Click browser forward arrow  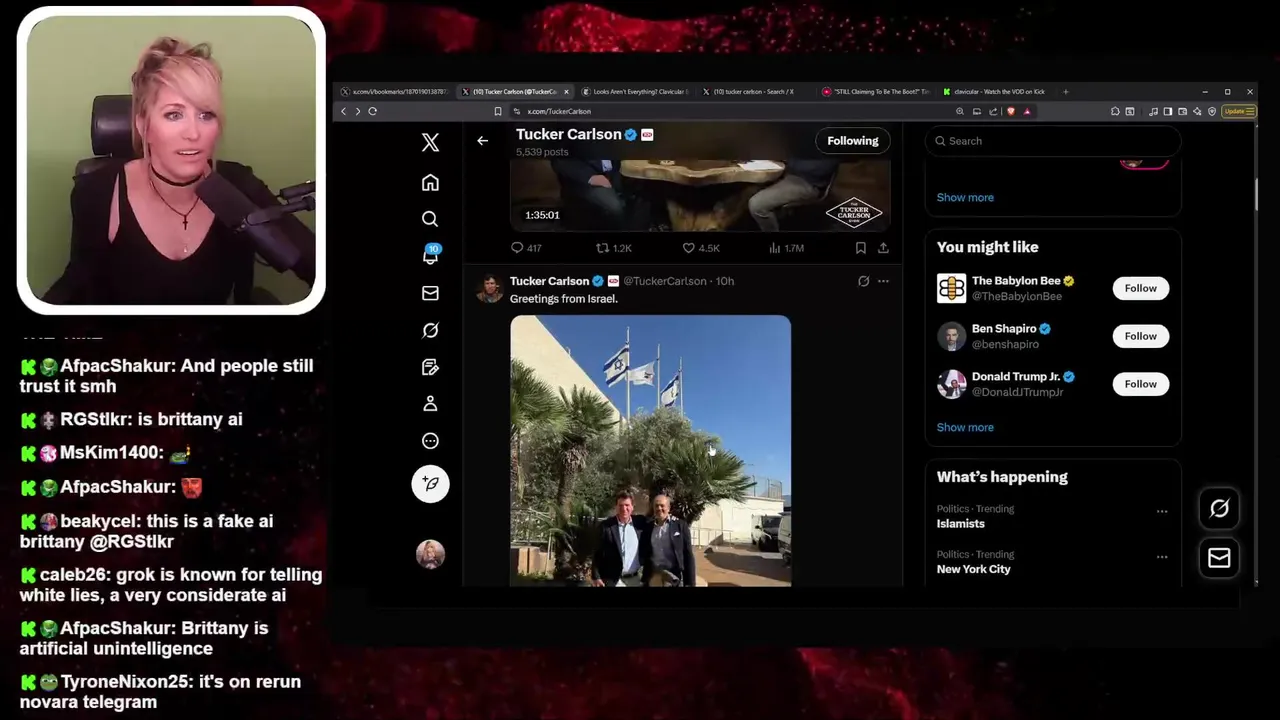[x=357, y=111]
